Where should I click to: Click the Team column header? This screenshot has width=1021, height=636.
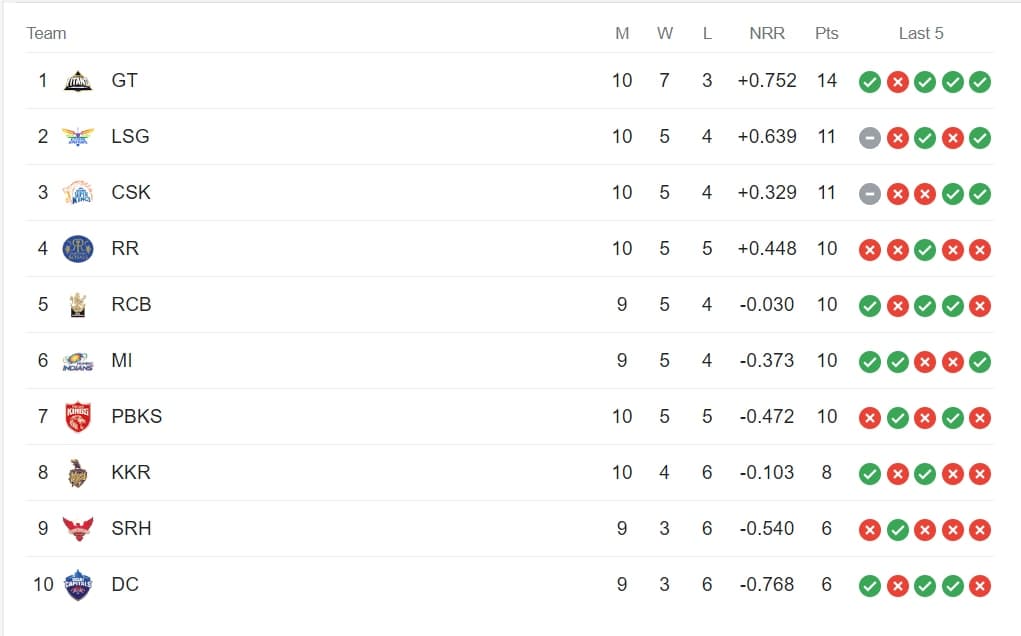click(46, 33)
